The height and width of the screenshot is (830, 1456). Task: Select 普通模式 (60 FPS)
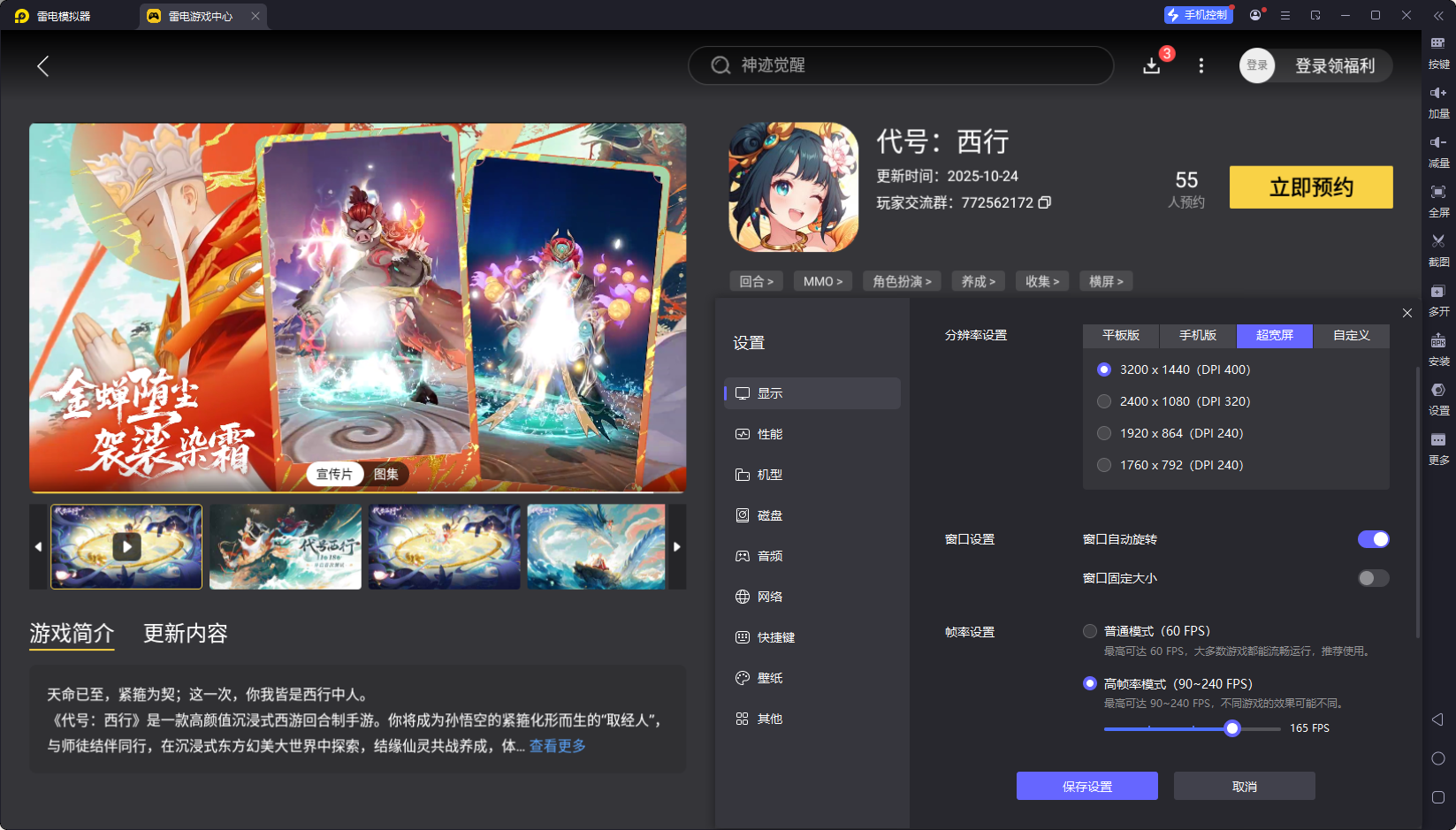click(x=1090, y=631)
